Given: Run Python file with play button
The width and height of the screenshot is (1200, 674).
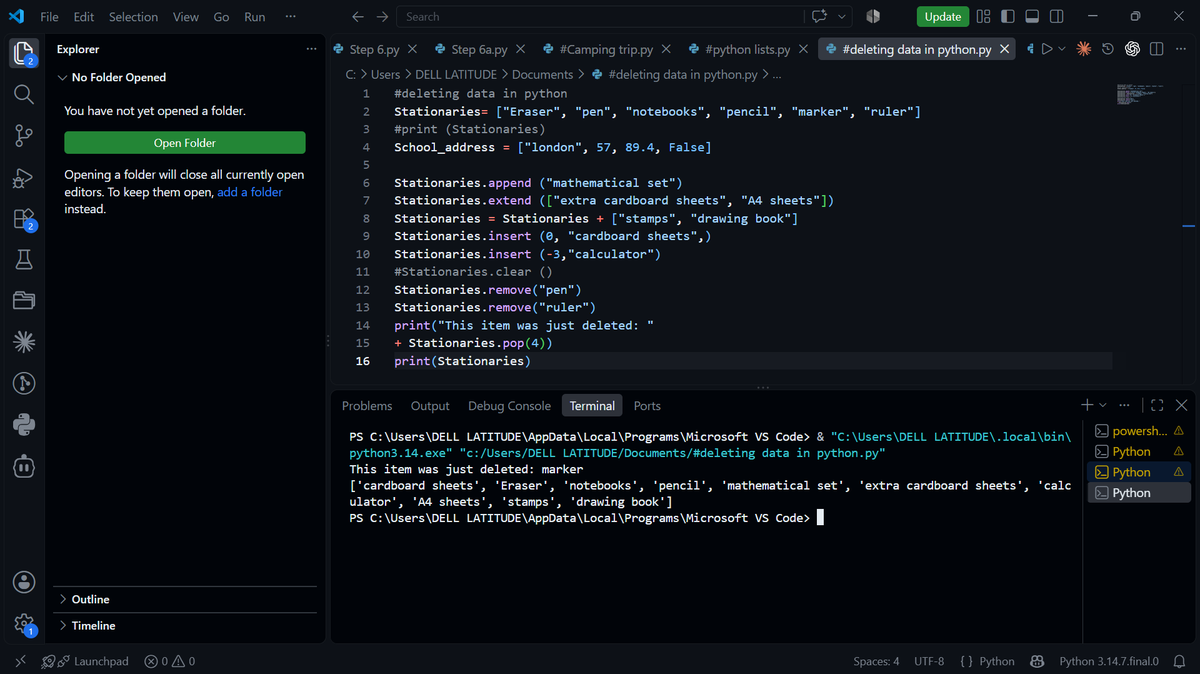Looking at the screenshot, I should click(1047, 49).
